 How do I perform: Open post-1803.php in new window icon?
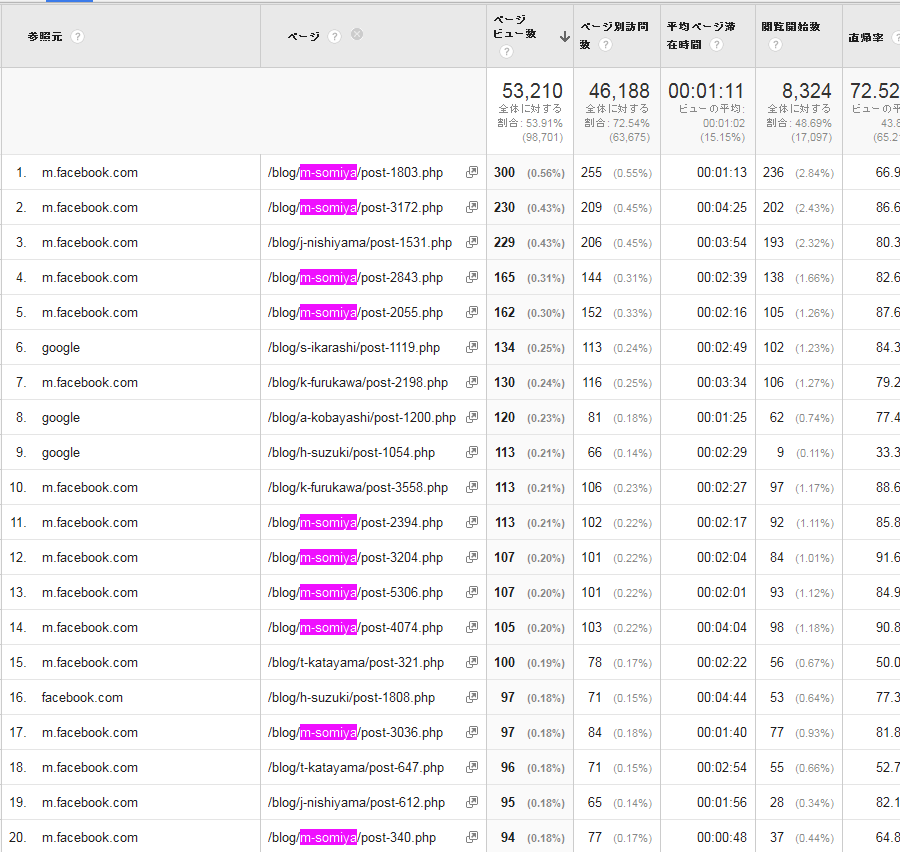tap(472, 173)
